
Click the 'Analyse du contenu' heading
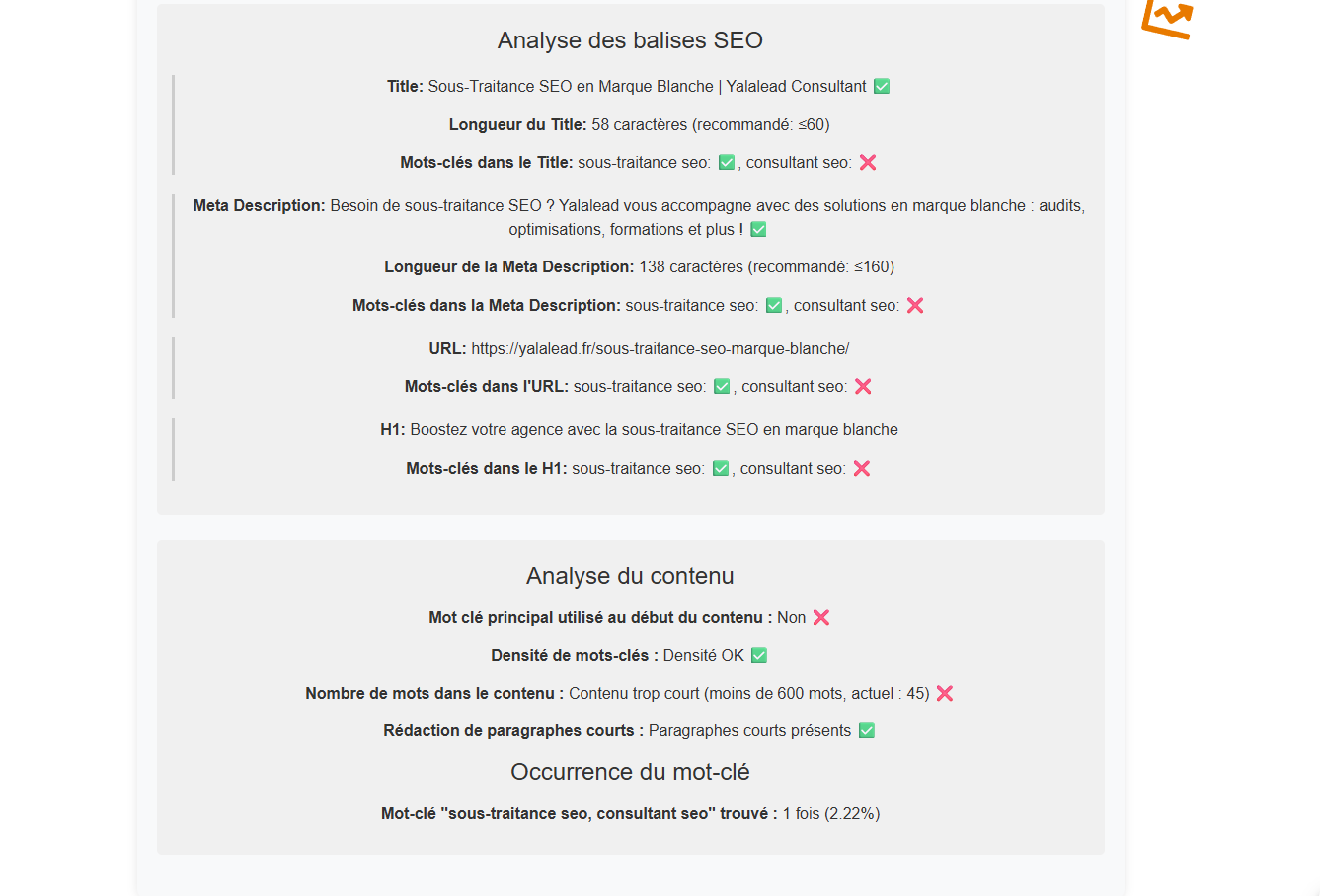(630, 576)
